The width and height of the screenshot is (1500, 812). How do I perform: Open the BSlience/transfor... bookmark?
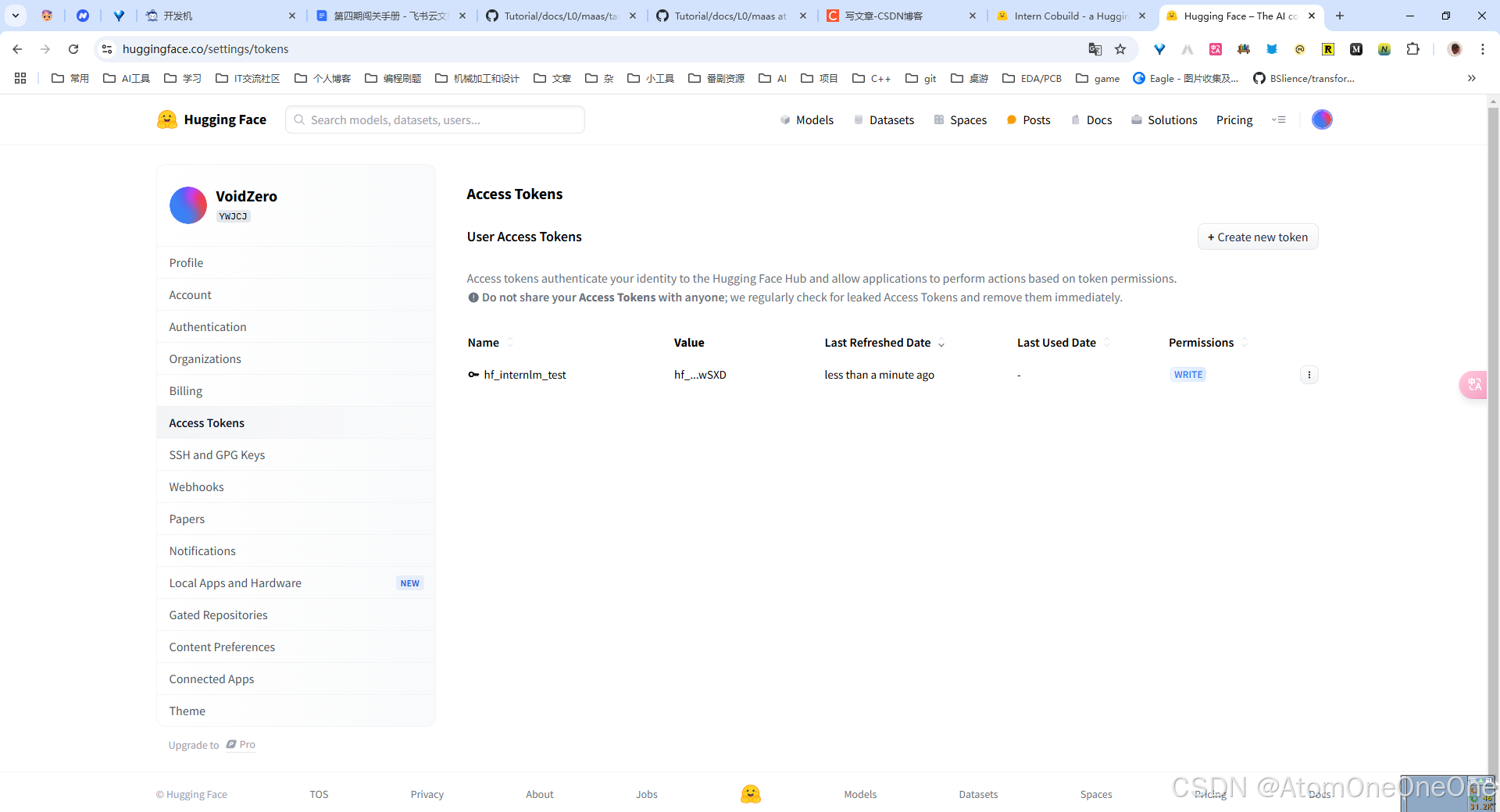(x=1304, y=78)
